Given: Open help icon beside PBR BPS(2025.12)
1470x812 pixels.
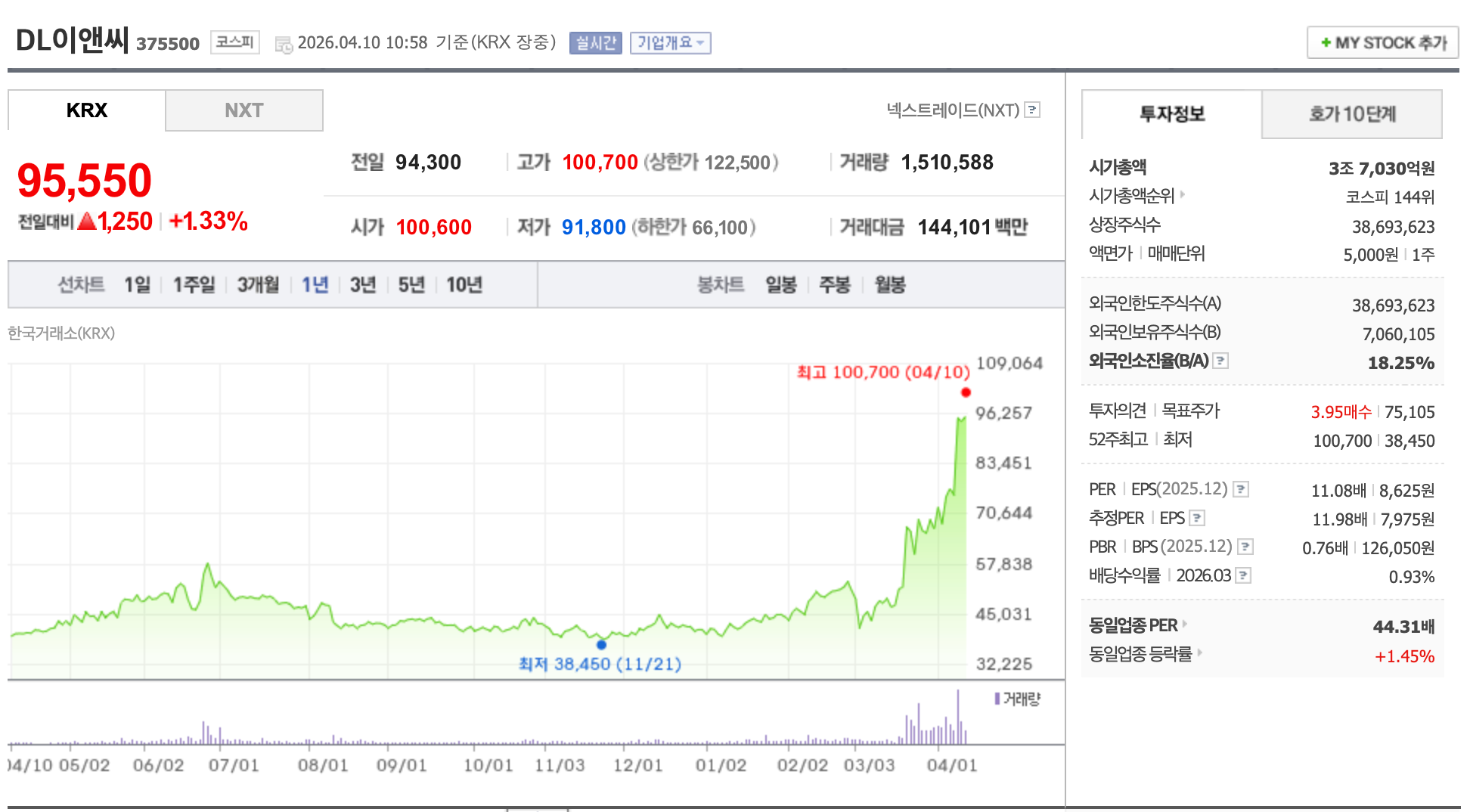Looking at the screenshot, I should tap(1245, 547).
